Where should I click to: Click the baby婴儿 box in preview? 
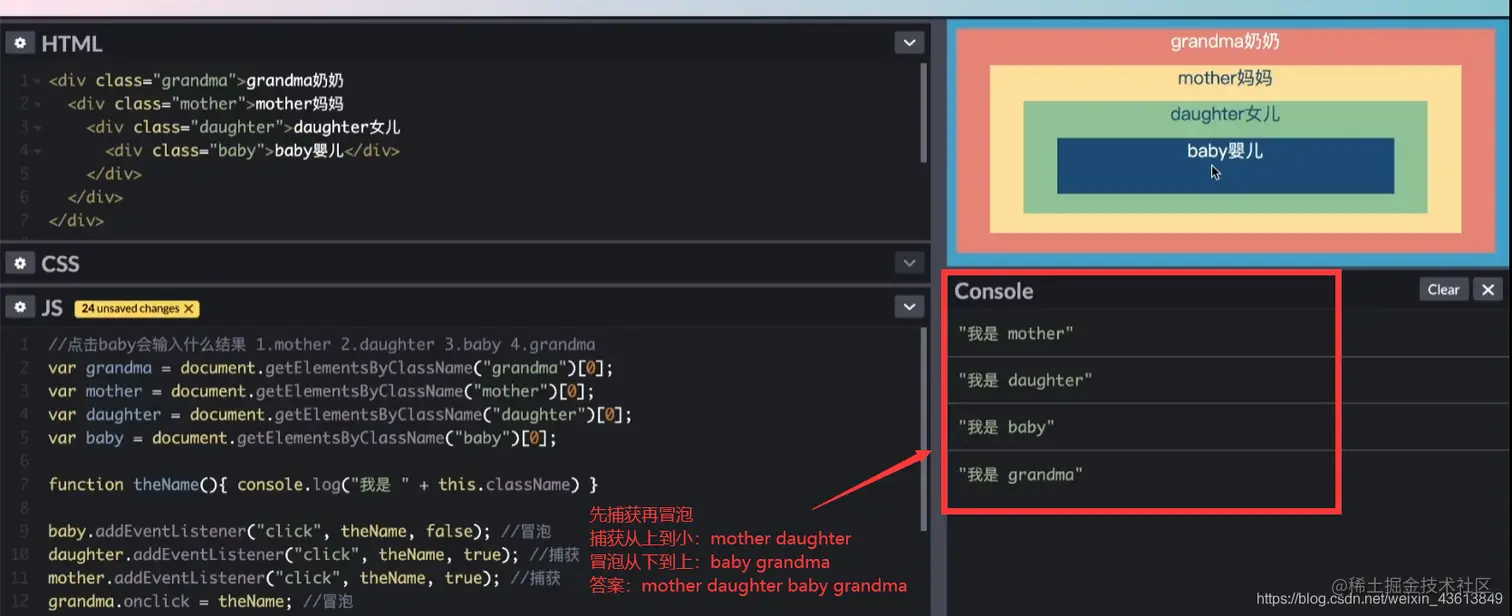1225,166
